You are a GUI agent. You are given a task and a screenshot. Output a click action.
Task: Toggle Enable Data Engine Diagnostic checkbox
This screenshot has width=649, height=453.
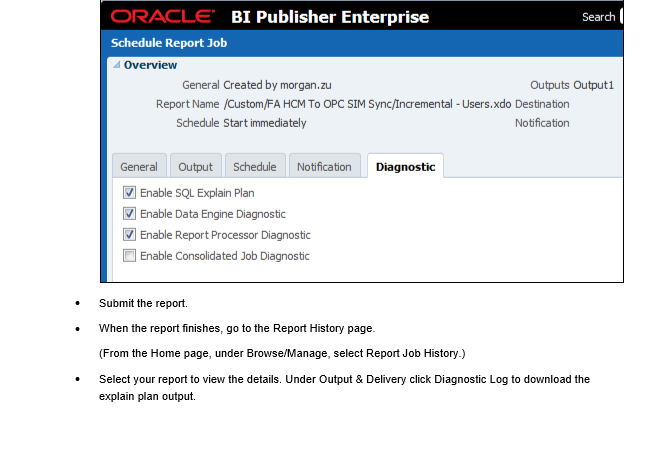(x=129, y=214)
